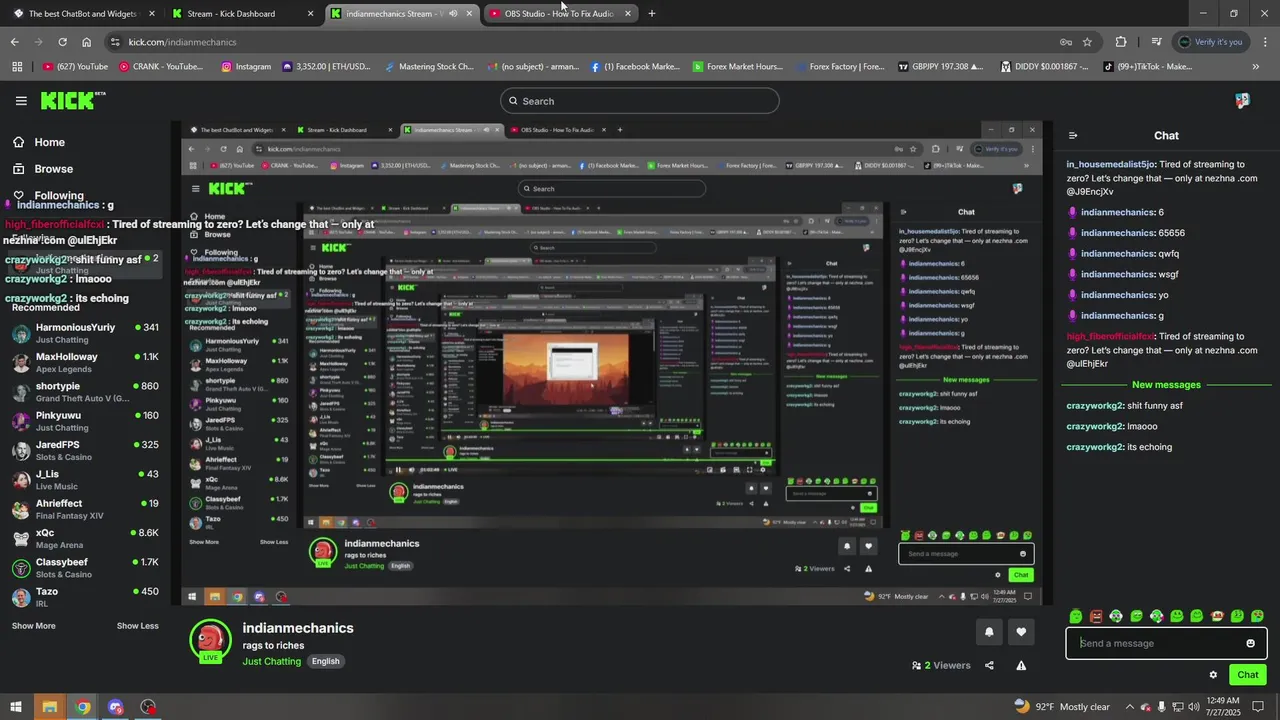Open Classybeef channel in Recommended list
The image size is (1280, 720).
[85, 568]
